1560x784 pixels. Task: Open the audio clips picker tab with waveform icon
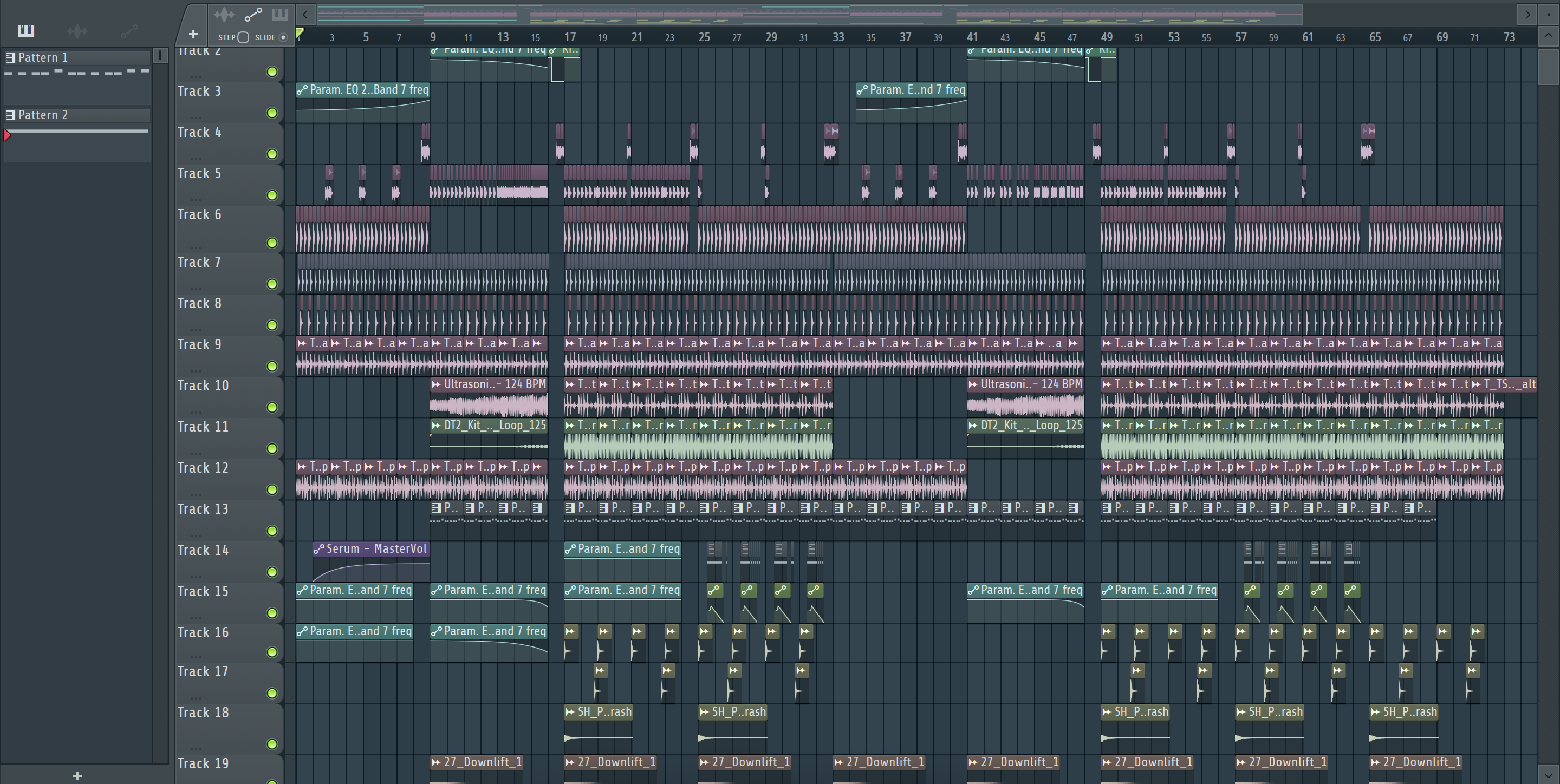point(77,30)
